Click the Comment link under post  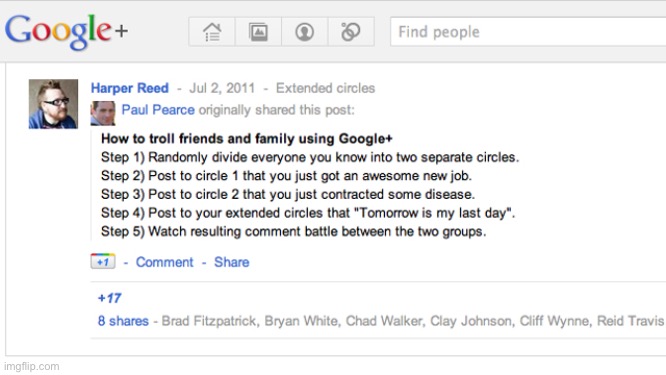coord(164,262)
